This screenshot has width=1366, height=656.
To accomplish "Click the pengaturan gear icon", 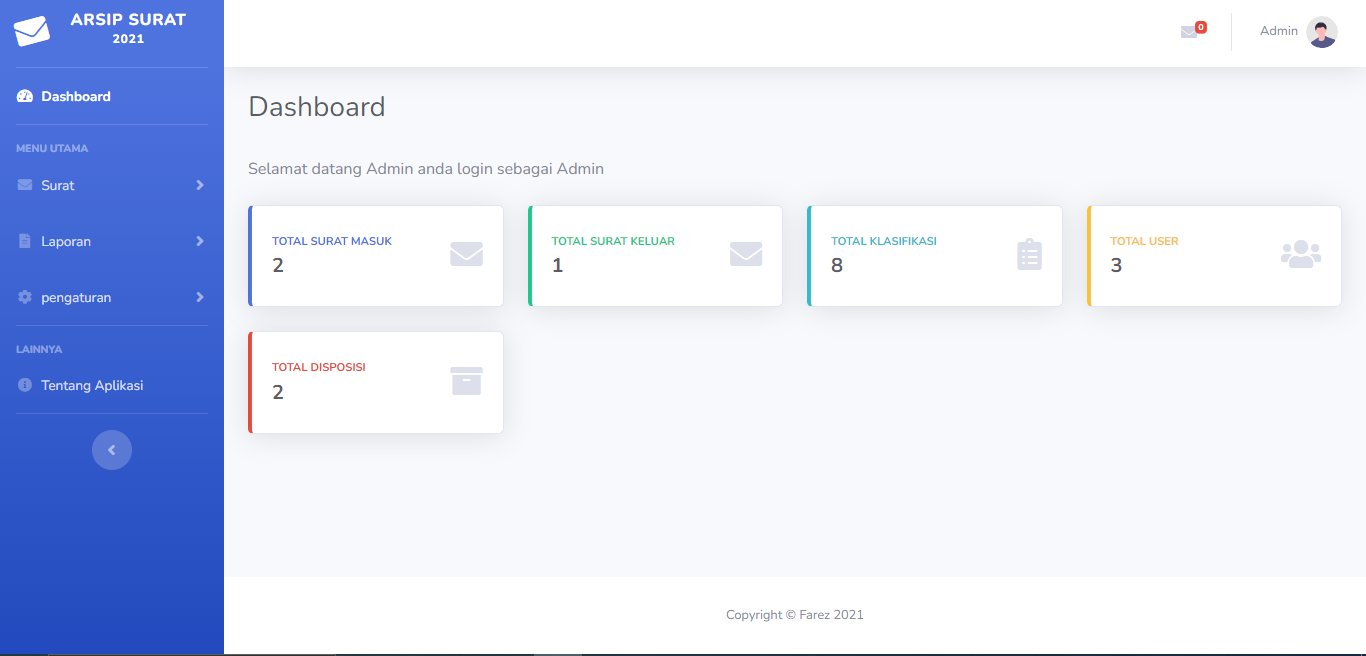I will pyautogui.click(x=25, y=297).
